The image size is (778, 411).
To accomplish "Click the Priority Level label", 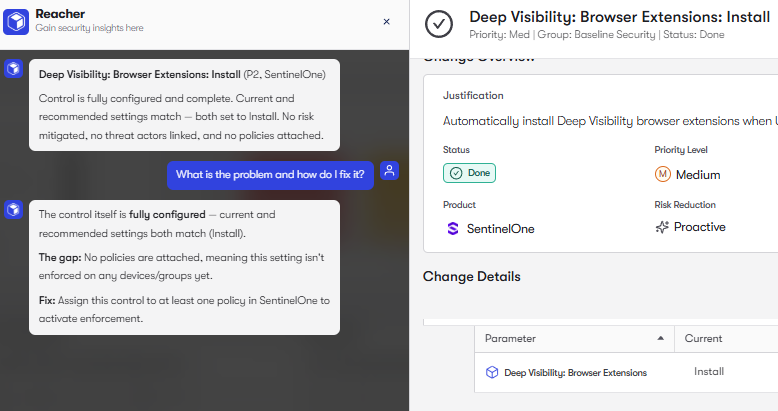I will [681, 150].
